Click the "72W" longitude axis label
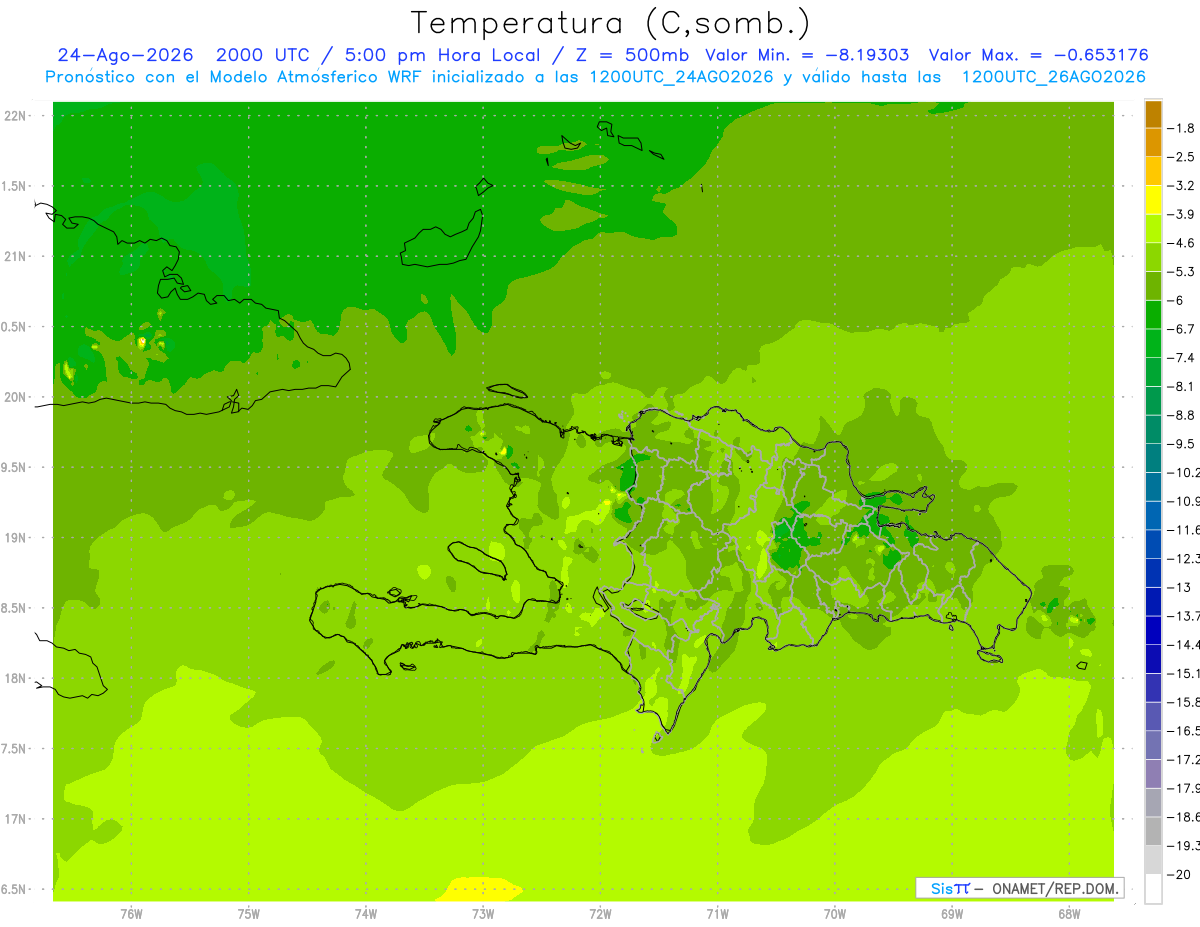The width and height of the screenshot is (1200, 927). (600, 913)
